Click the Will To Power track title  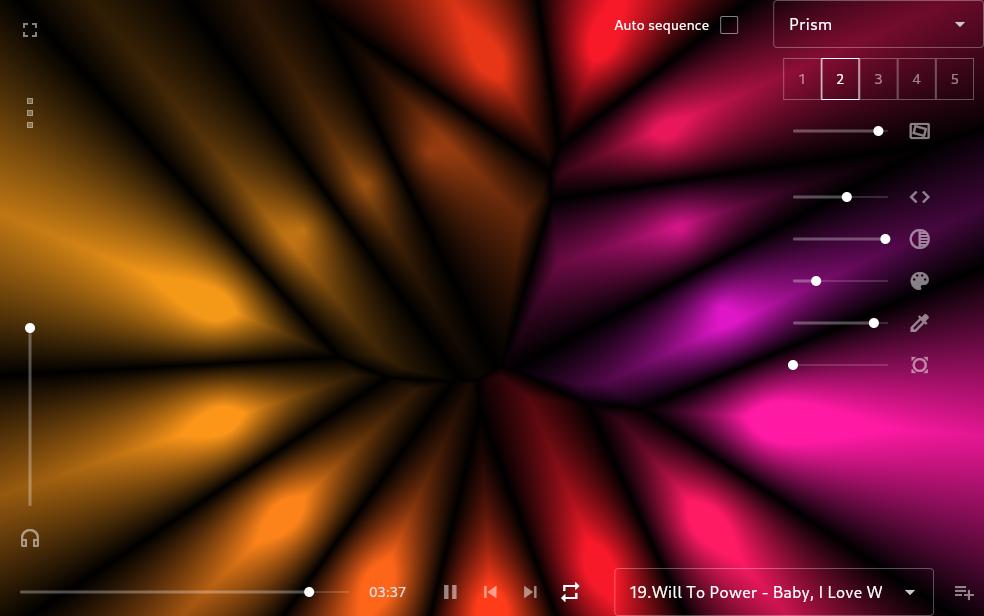point(756,592)
